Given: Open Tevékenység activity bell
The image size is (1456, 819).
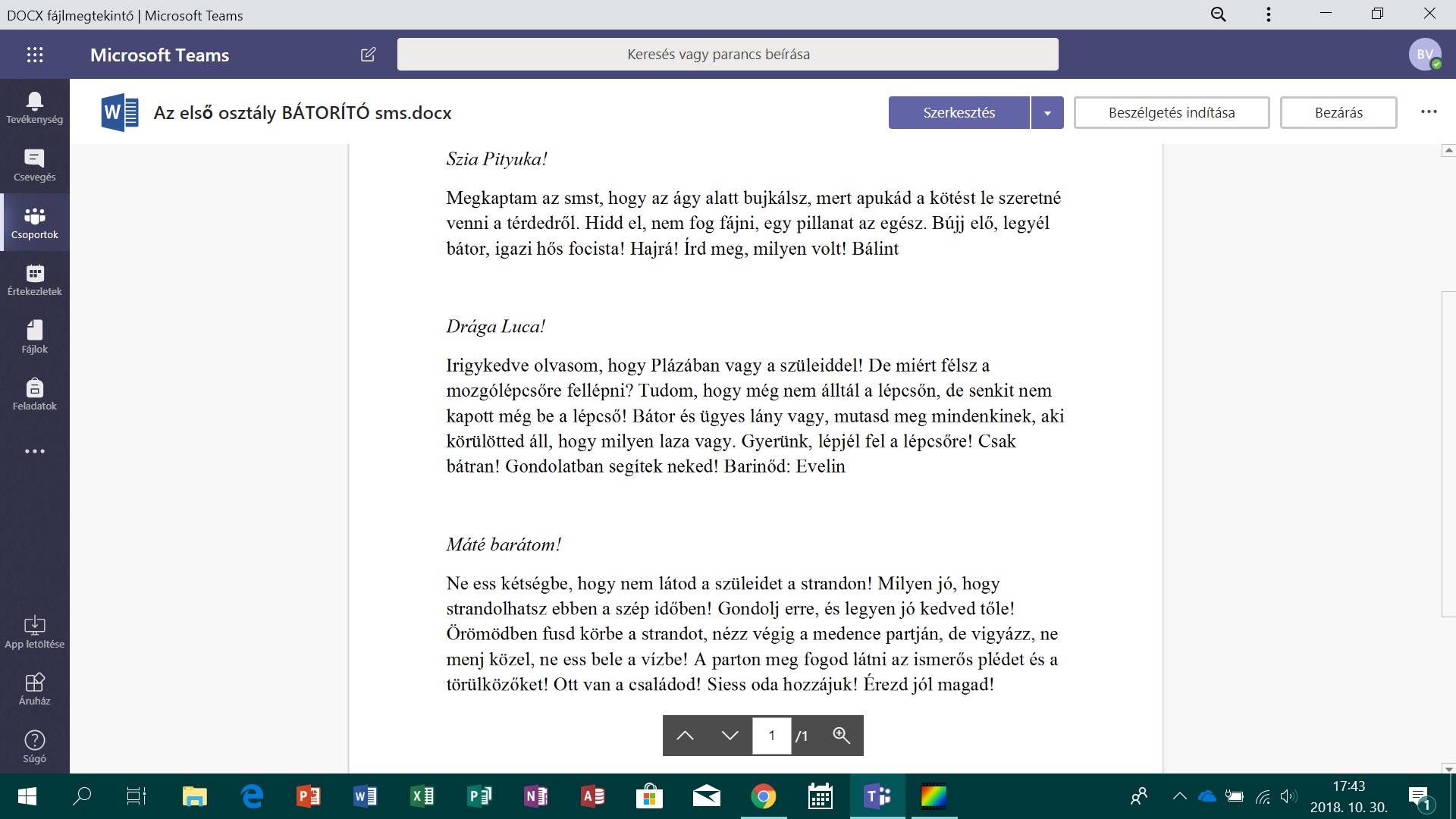Looking at the screenshot, I should (x=35, y=108).
